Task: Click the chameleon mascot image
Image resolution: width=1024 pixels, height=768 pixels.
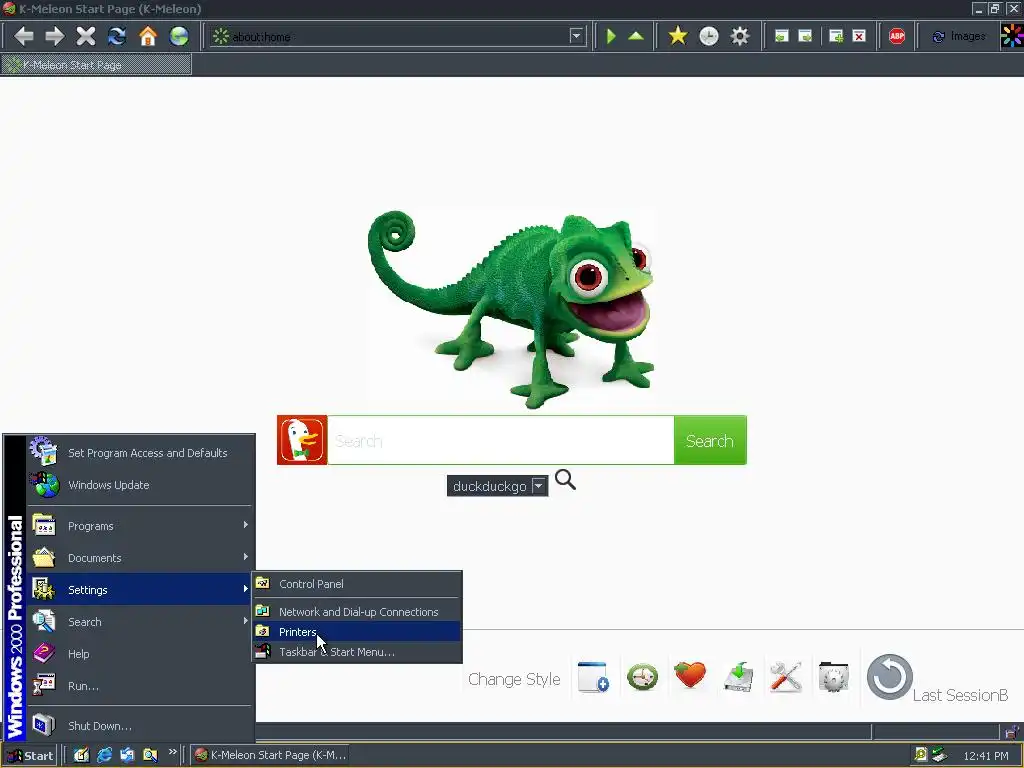Action: click(511, 309)
